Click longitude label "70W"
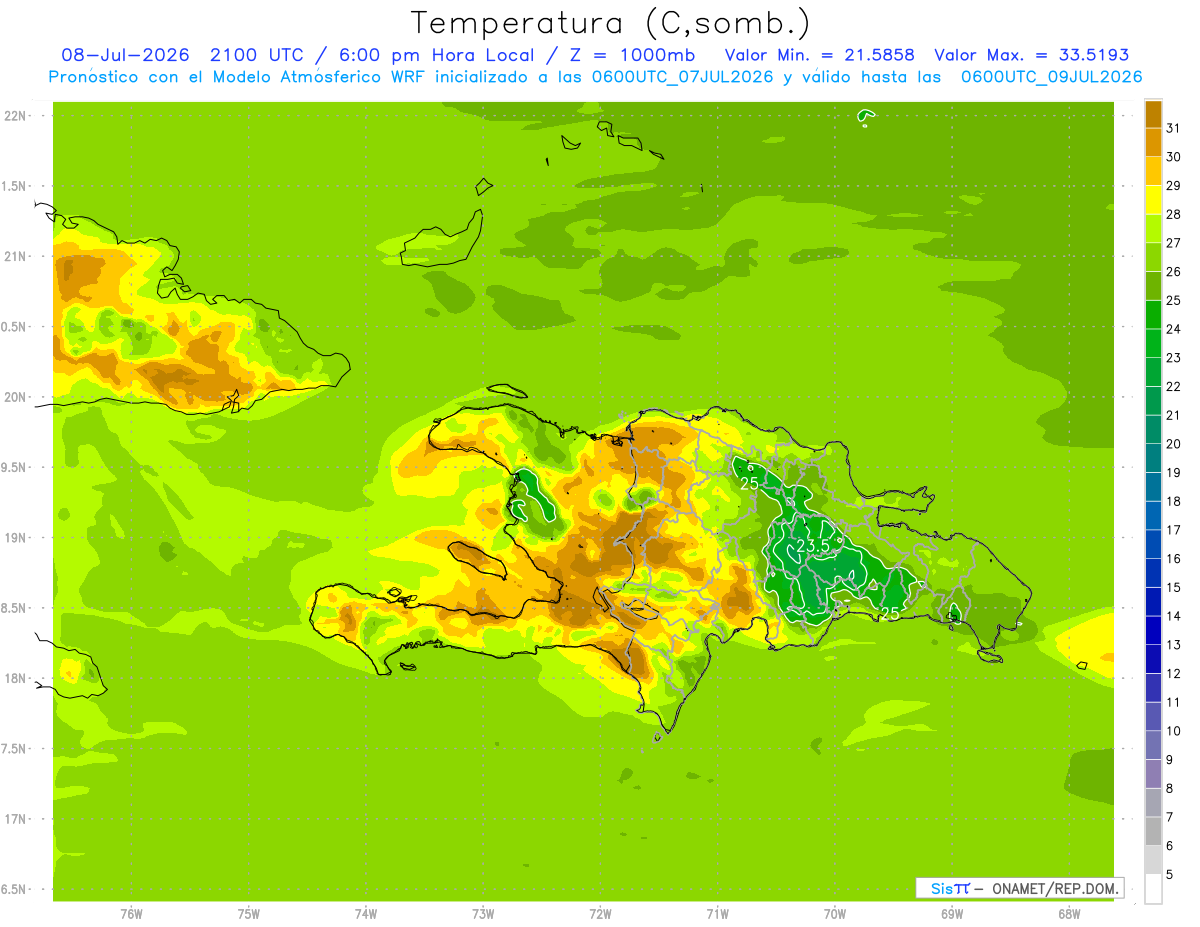This screenshot has height=927, width=1200. click(835, 914)
